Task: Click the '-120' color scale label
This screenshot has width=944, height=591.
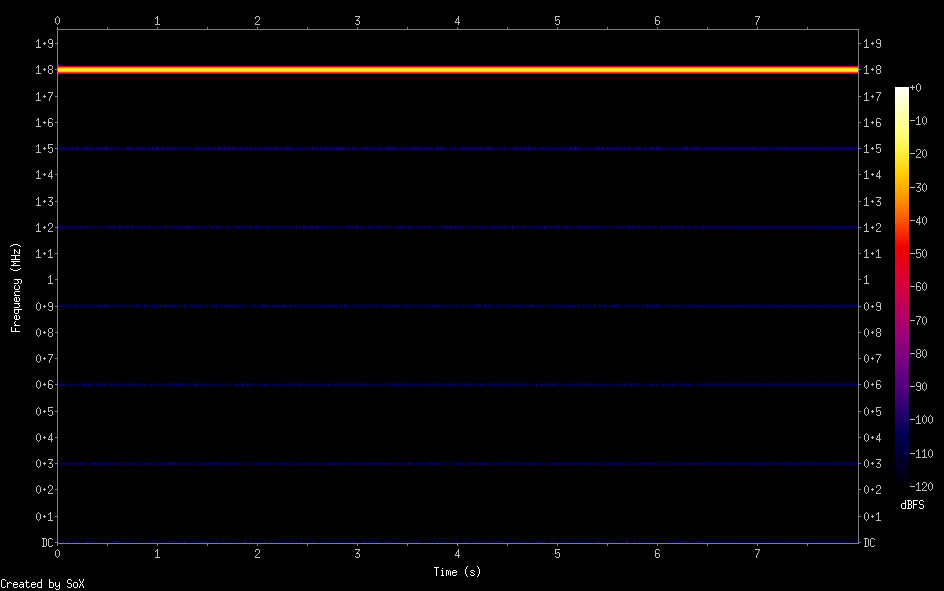Action: tap(921, 486)
